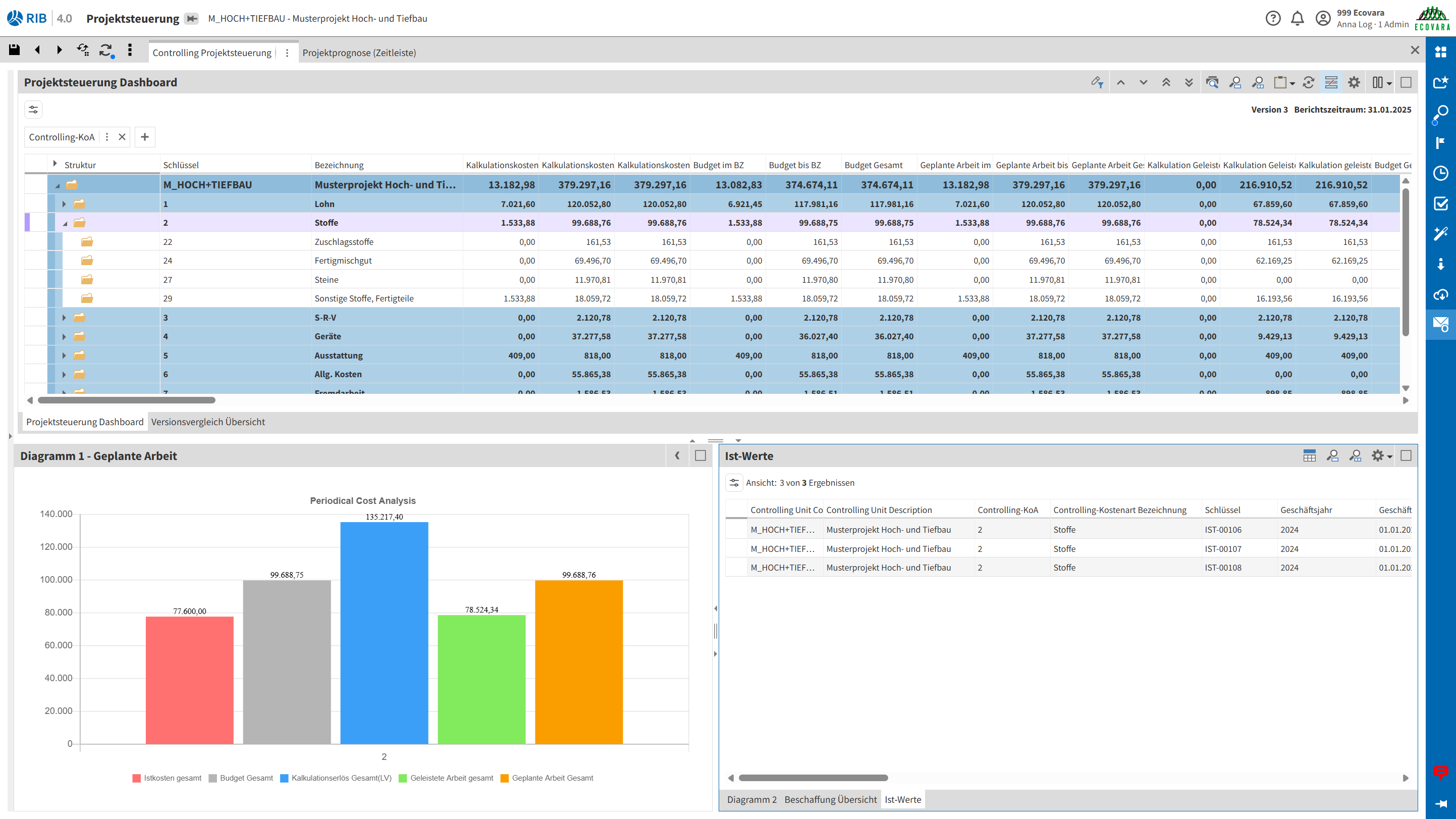1456x819 pixels.
Task: Toggle highlighted row-marking button in dashboard toolbar
Action: (x=1331, y=83)
